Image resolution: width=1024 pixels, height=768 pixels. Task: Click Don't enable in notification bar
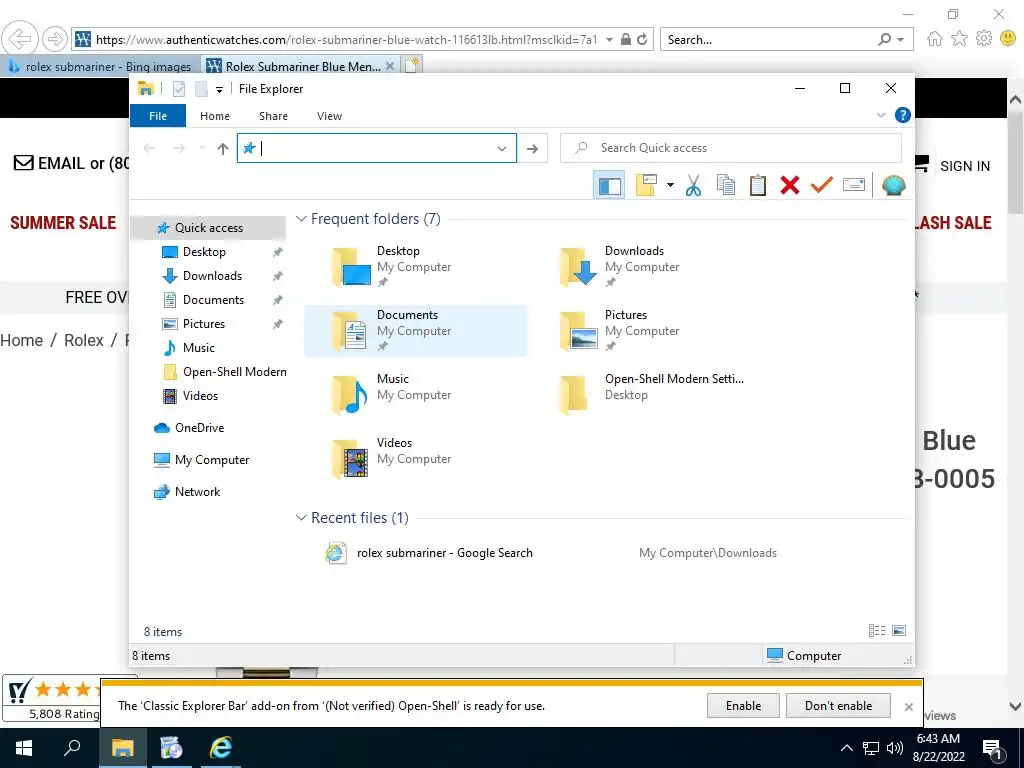tap(838, 706)
